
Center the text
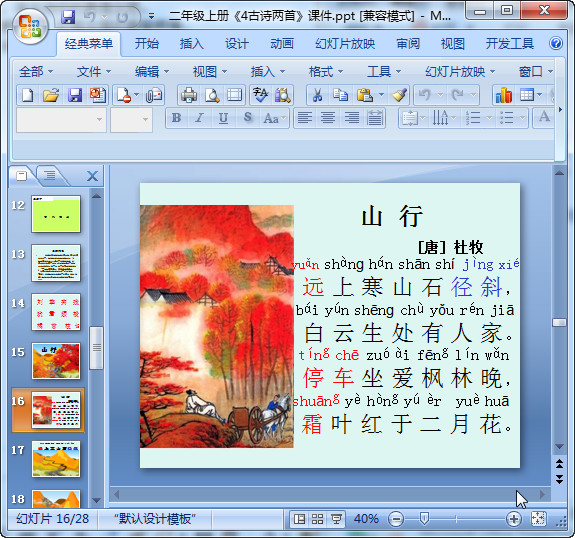click(x=328, y=118)
